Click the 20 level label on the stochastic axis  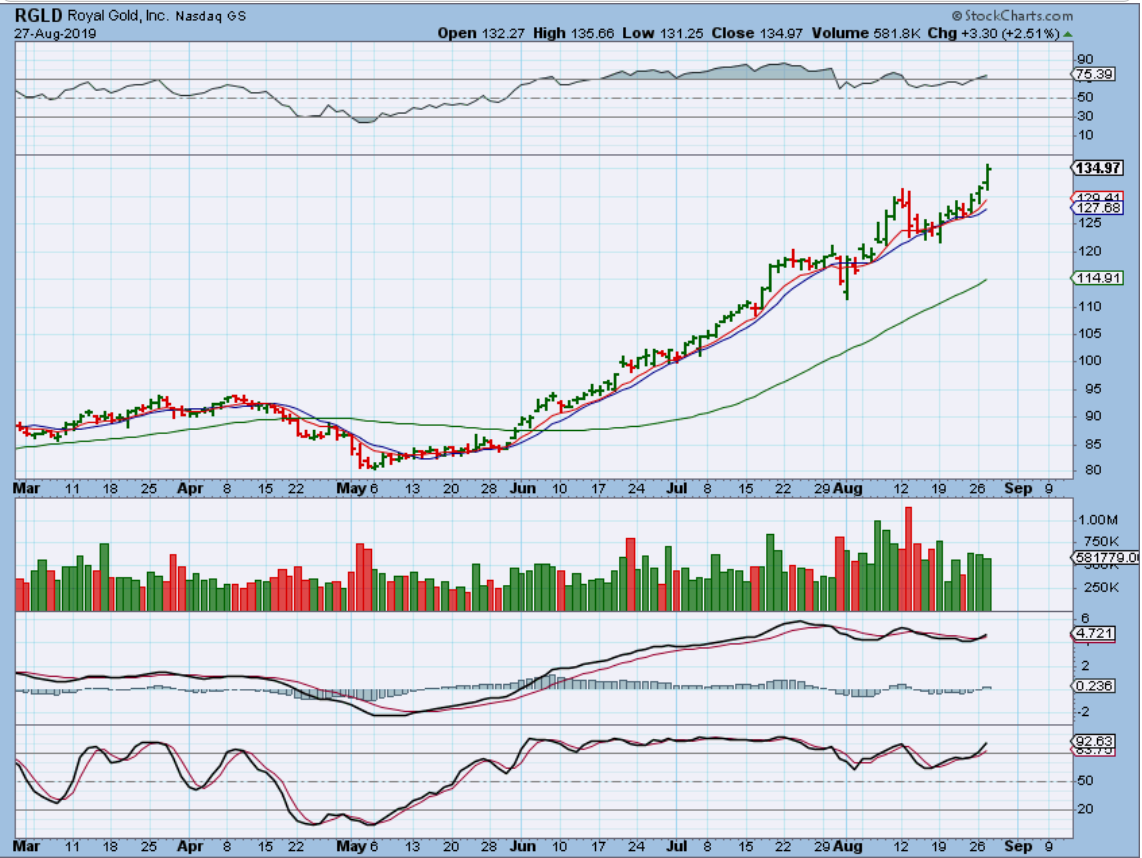[x=1085, y=809]
